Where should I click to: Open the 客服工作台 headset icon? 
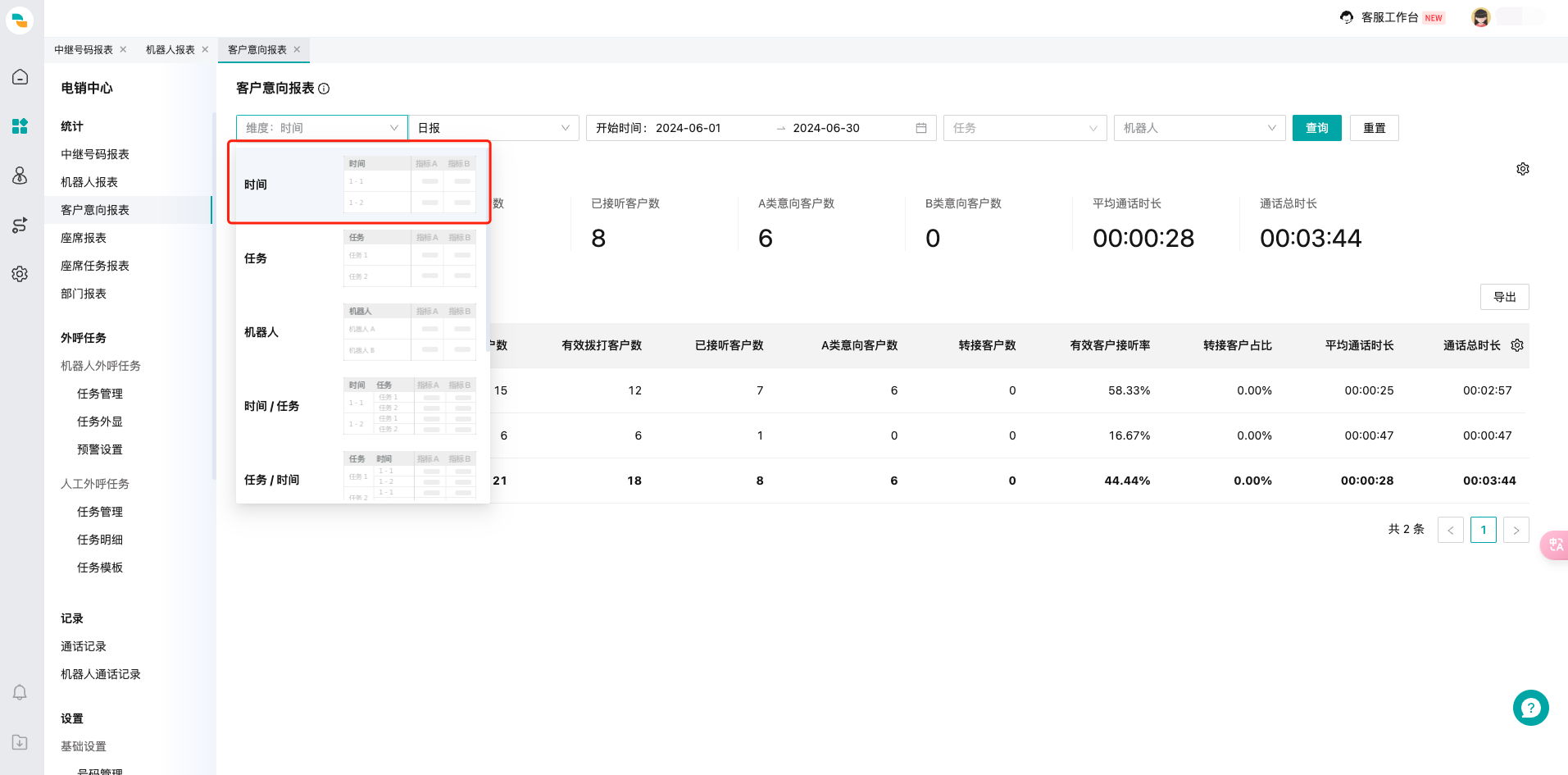(1347, 17)
